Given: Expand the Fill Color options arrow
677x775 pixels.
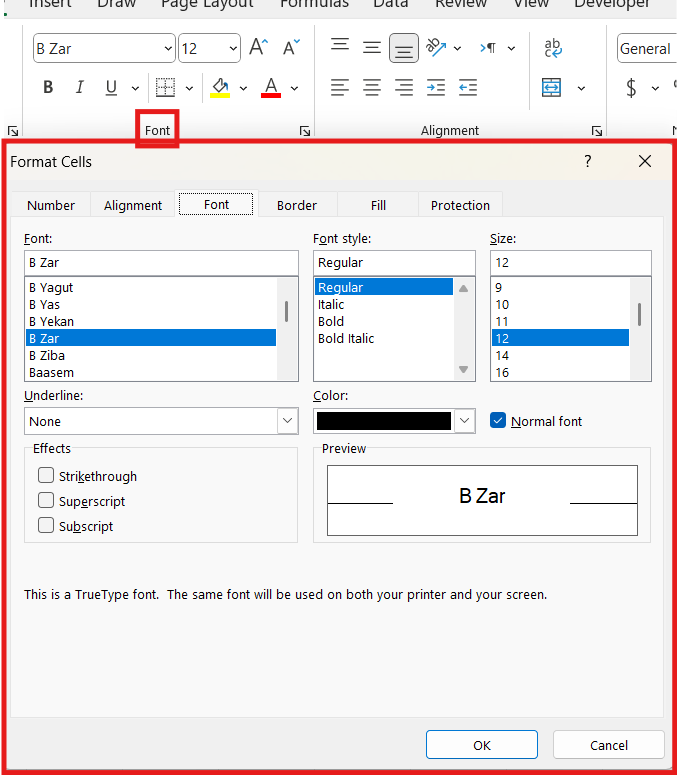Looking at the screenshot, I should 243,88.
